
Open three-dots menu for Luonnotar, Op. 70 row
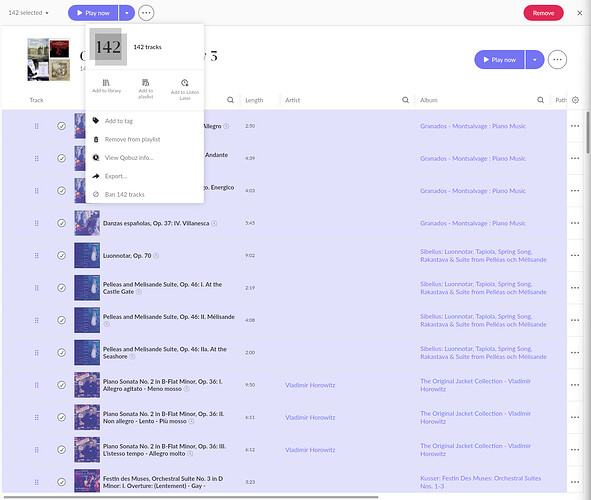575,255
